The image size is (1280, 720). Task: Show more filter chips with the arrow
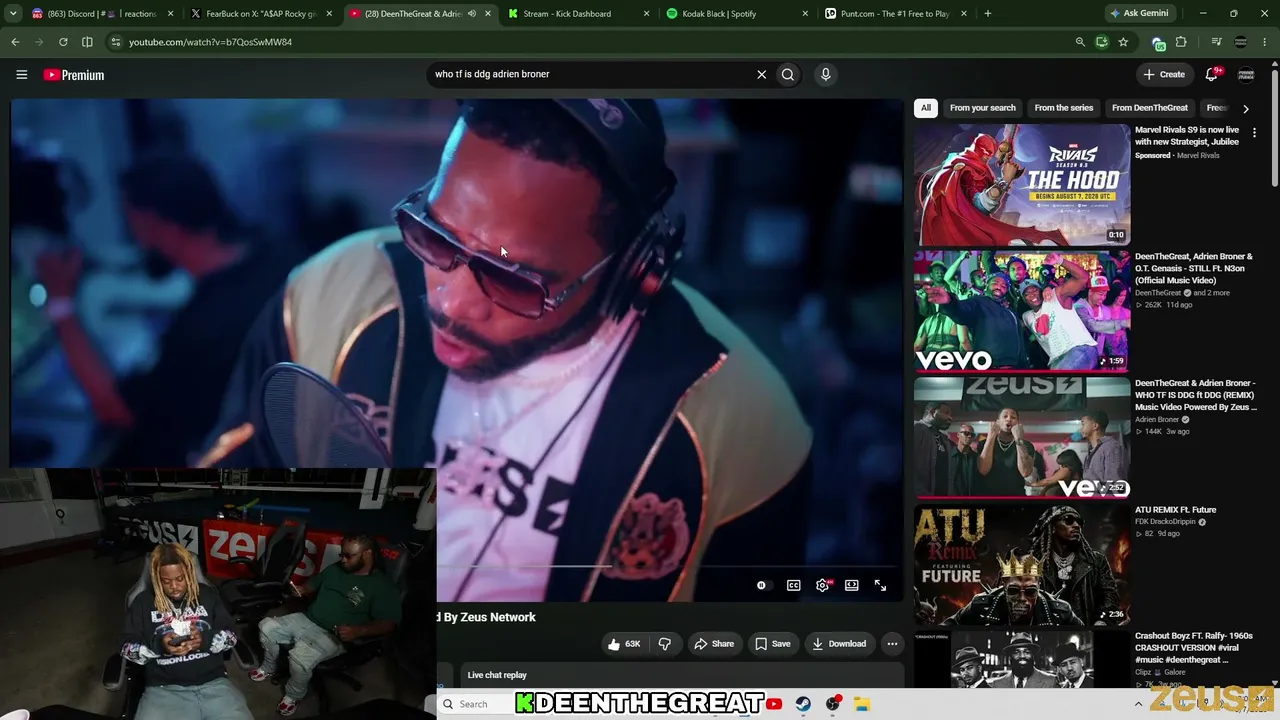(1245, 108)
